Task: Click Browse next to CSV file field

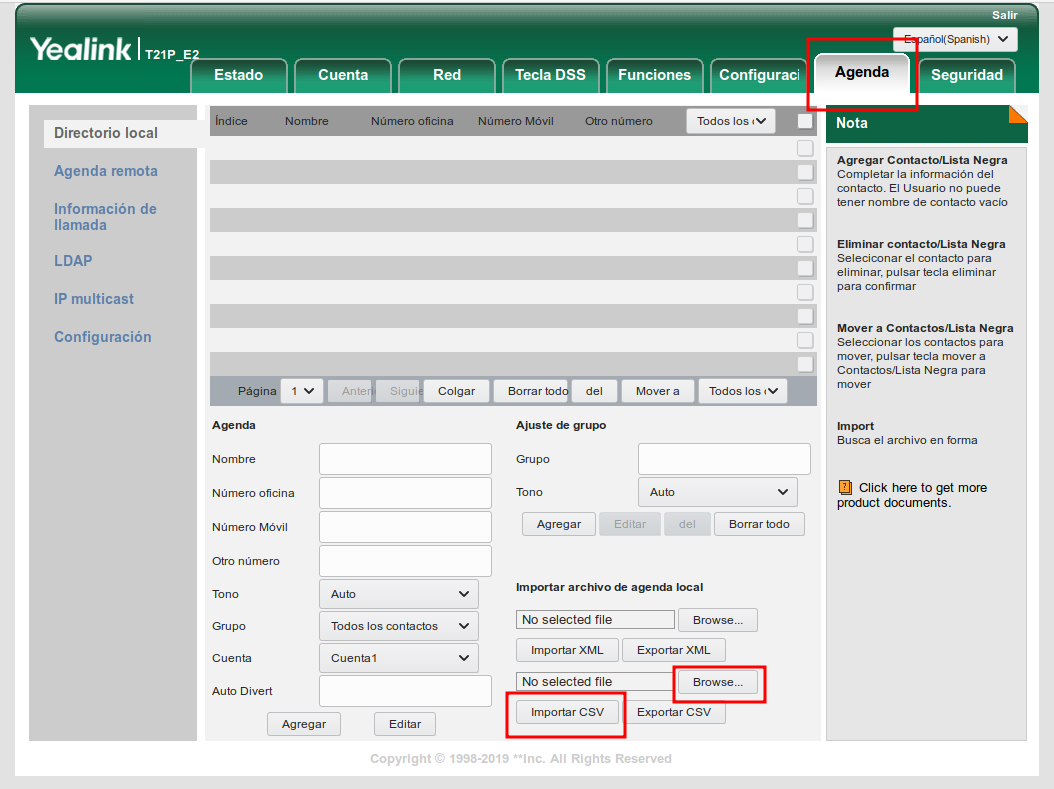Action: click(x=717, y=682)
